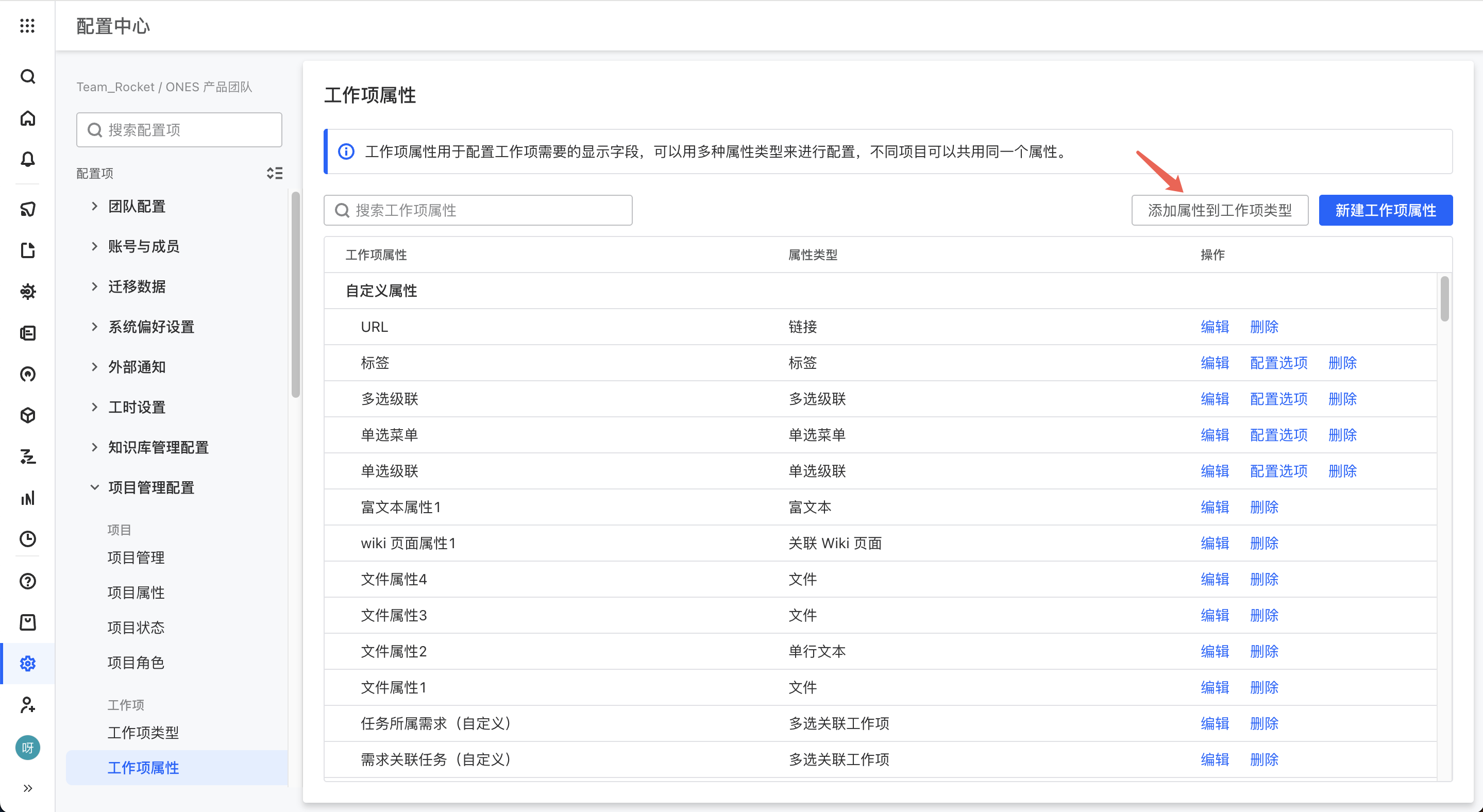This screenshot has height=812, width=1483.
Task: Click the info icon in the banner
Action: [346, 152]
